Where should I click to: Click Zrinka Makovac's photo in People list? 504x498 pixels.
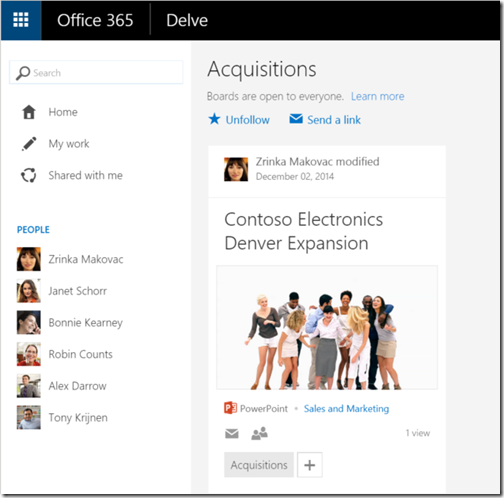pyautogui.click(x=29, y=259)
